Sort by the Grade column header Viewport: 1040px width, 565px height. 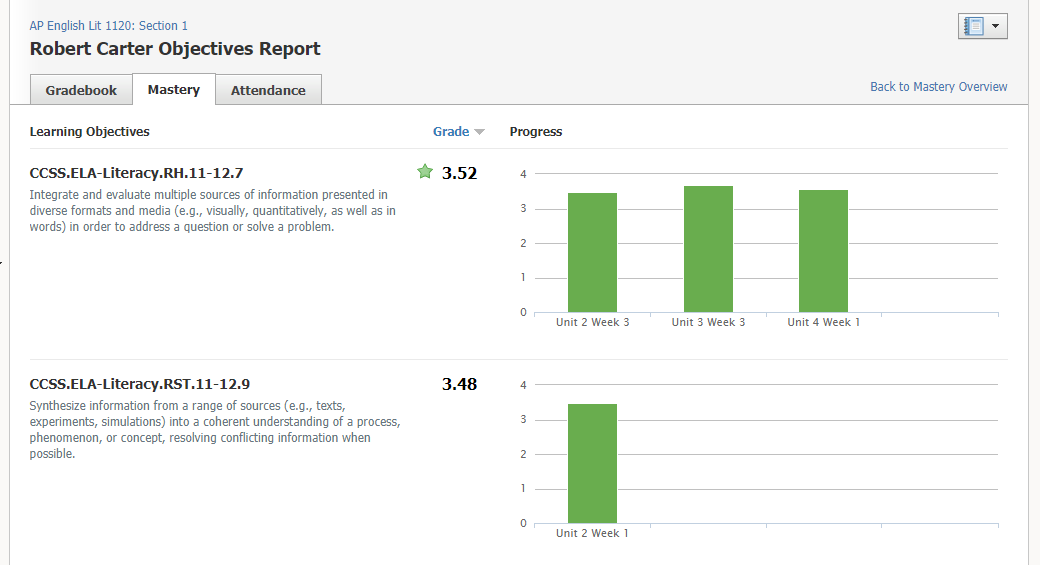tap(451, 132)
